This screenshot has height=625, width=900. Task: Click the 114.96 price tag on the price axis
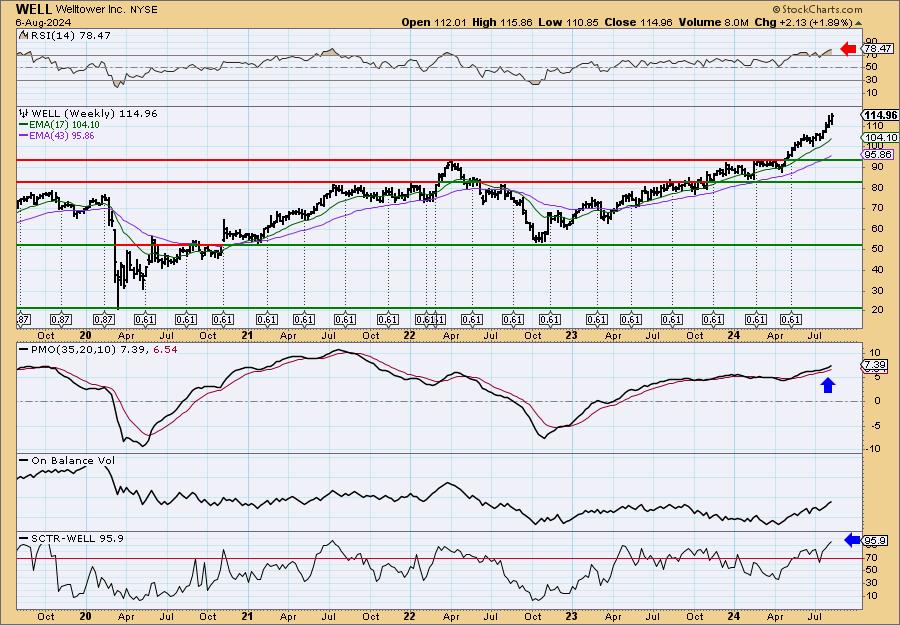pyautogui.click(x=880, y=115)
